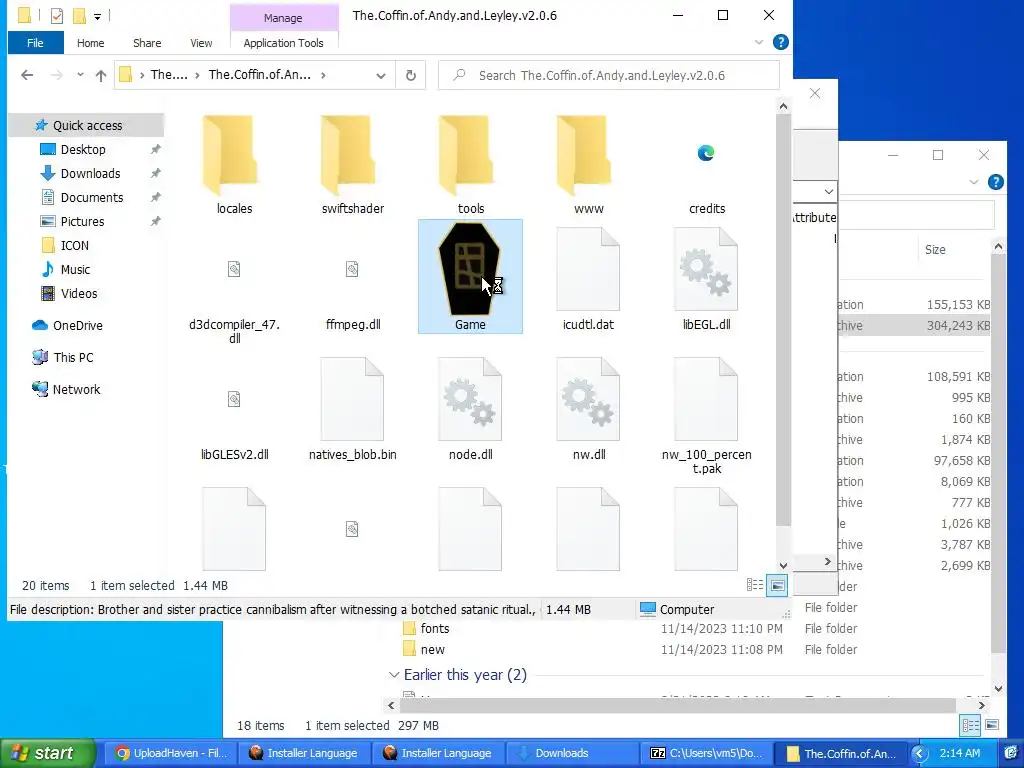Select Quick access in navigation pane
Viewport: 1024px width, 768px height.
pyautogui.click(x=86, y=125)
